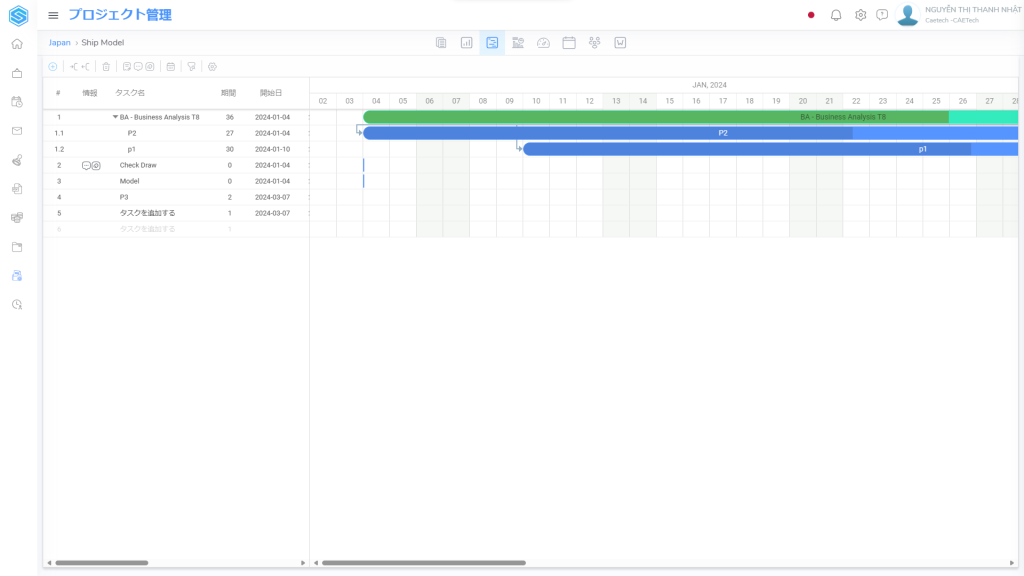Follow the Japan breadcrumb link
Image resolution: width=1024 pixels, height=576 pixels.
(x=59, y=43)
